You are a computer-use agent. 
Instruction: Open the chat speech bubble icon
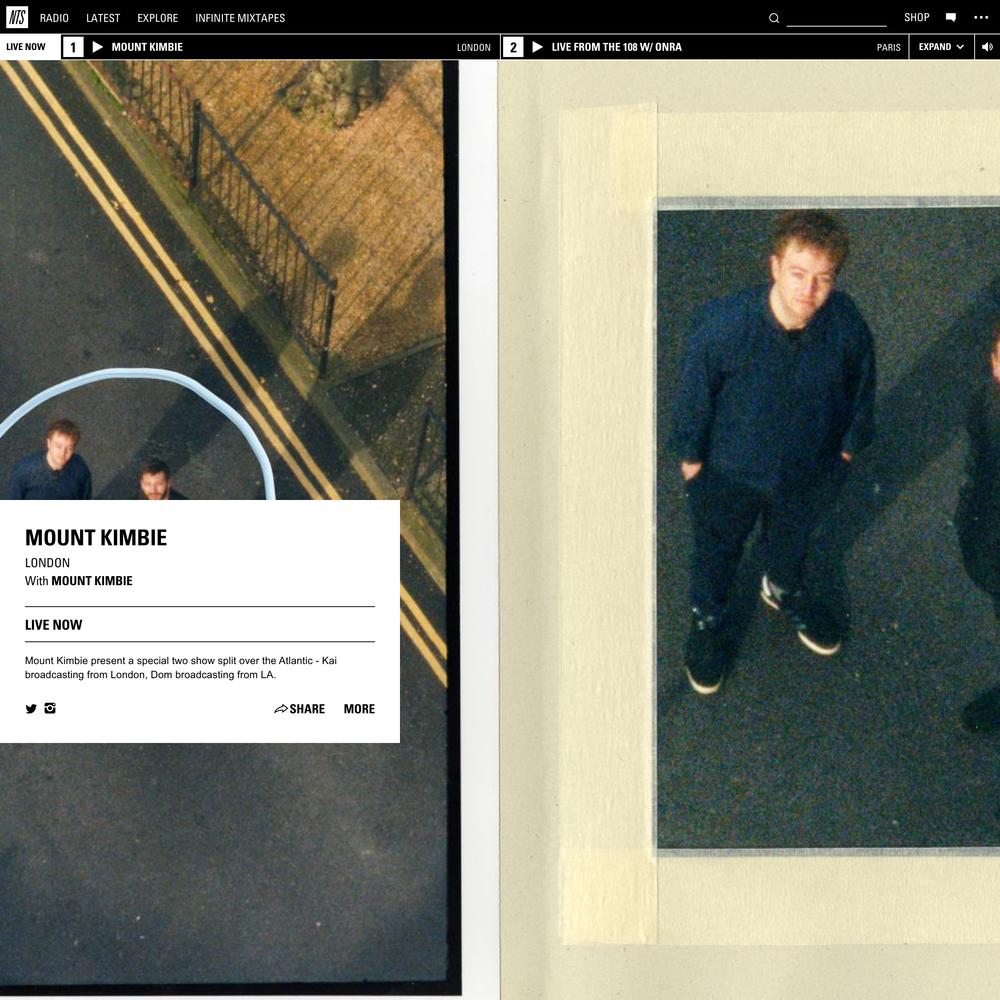[x=951, y=18]
